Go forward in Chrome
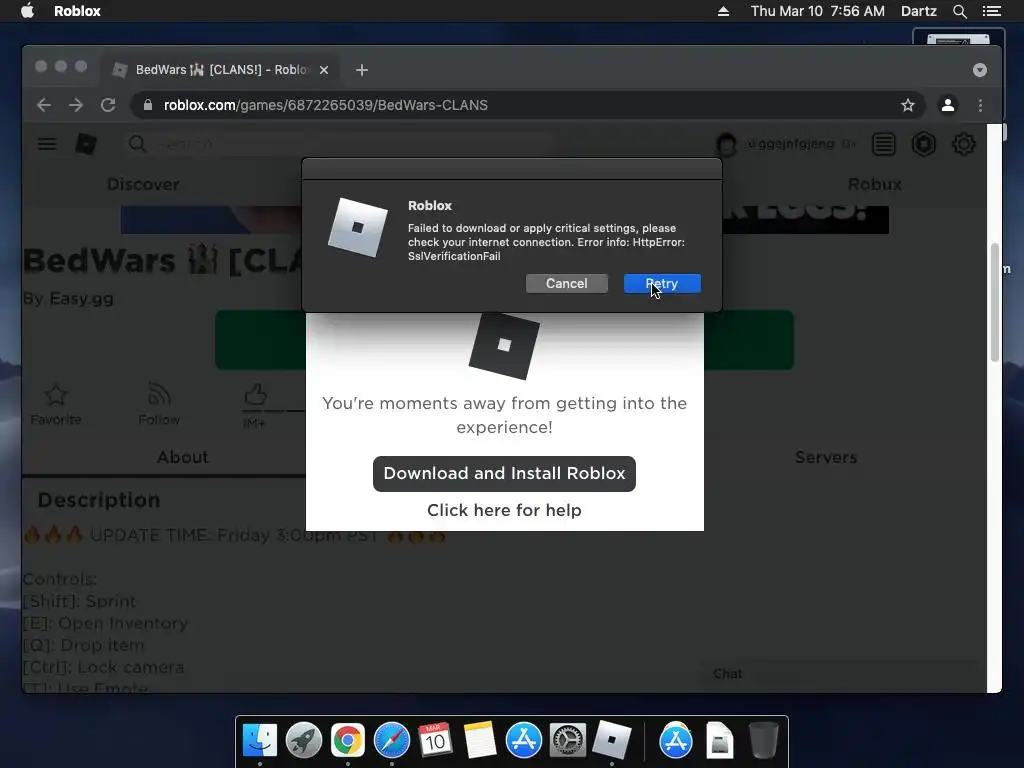 coord(76,105)
